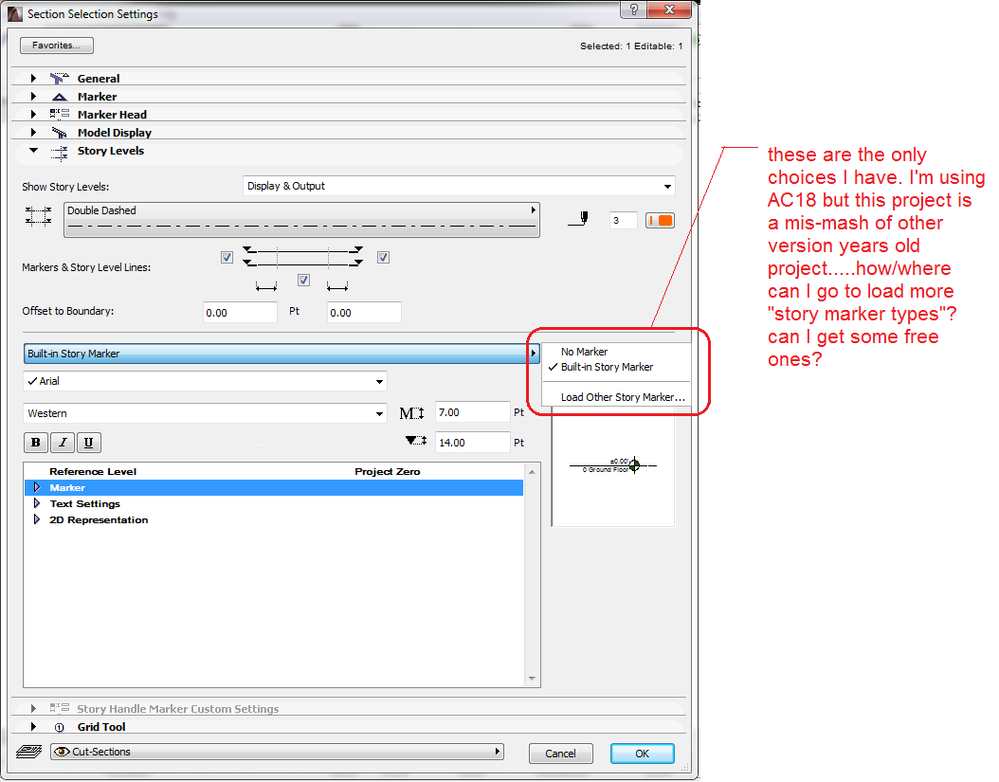
Task: Expand the Model Display panel
Action: click(x=34, y=133)
